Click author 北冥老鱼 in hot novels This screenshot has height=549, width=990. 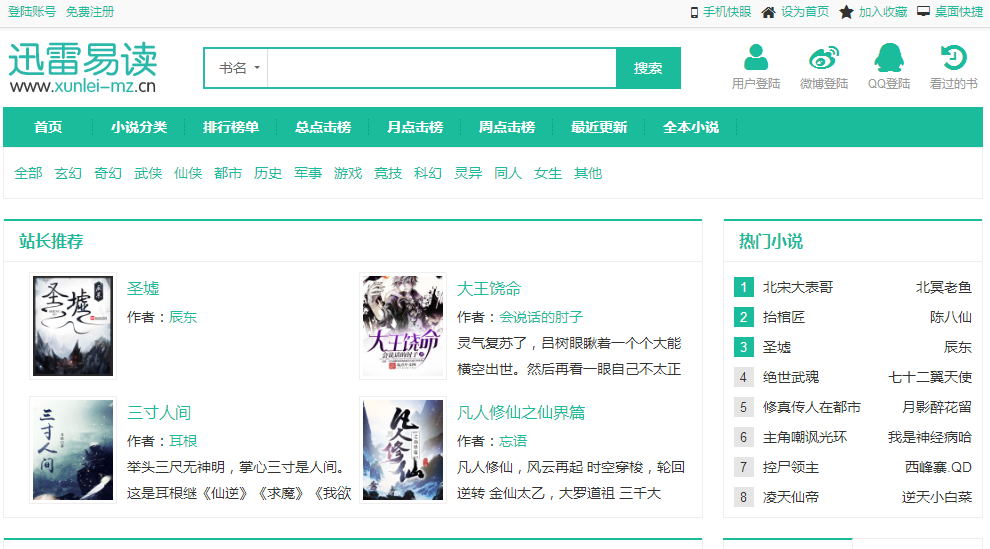pyautogui.click(x=944, y=287)
